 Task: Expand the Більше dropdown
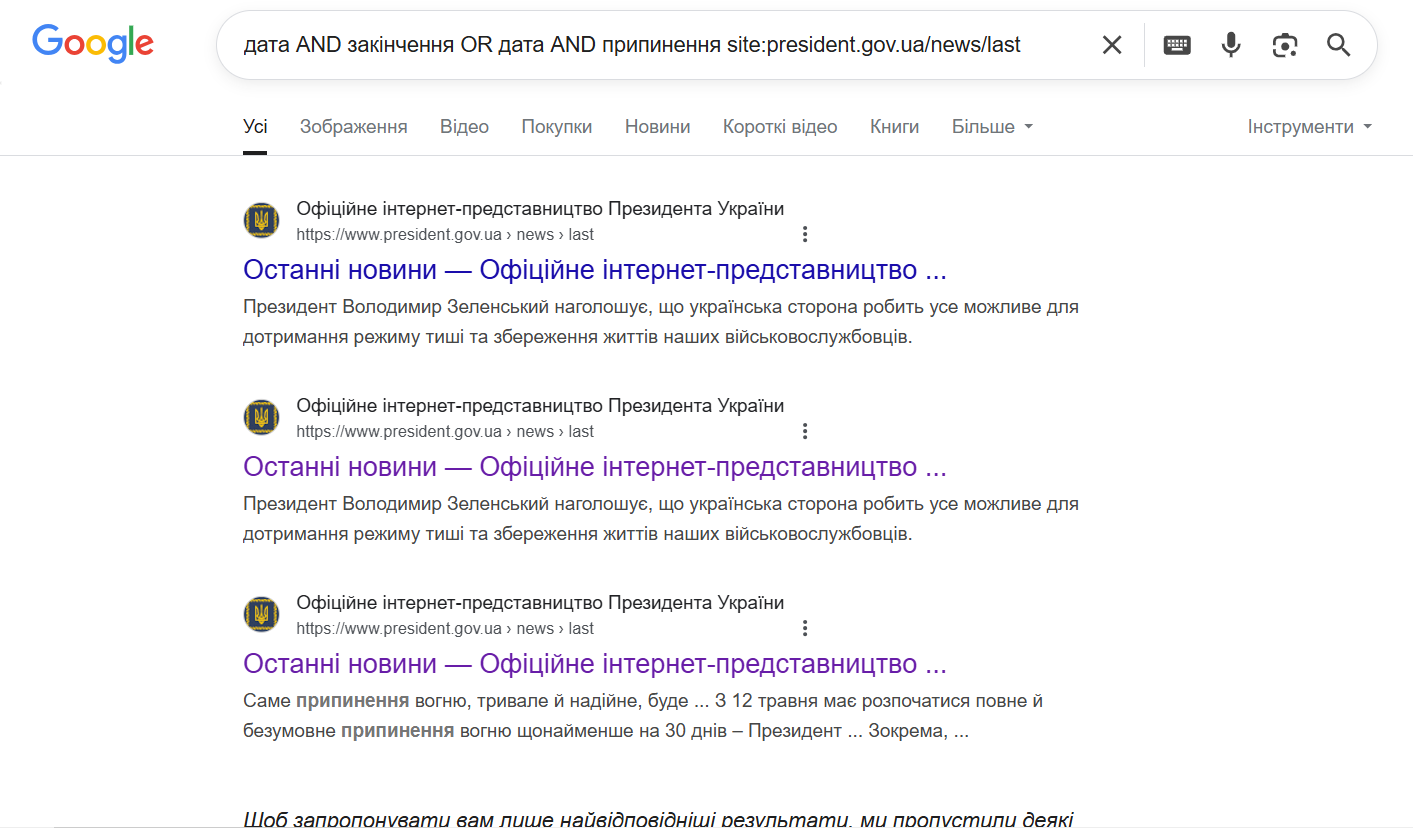click(x=993, y=127)
